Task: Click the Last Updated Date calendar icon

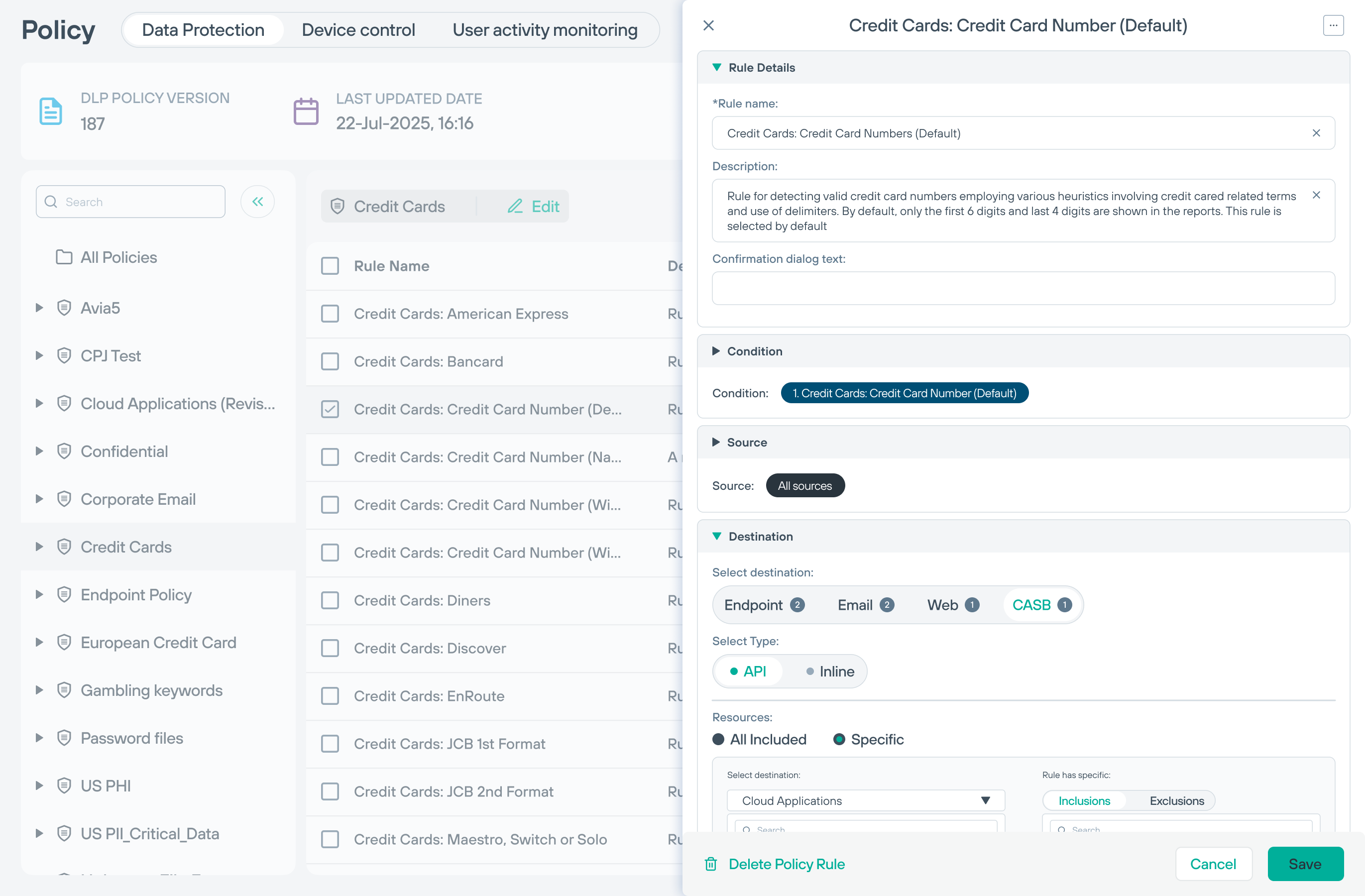Action: (x=306, y=111)
